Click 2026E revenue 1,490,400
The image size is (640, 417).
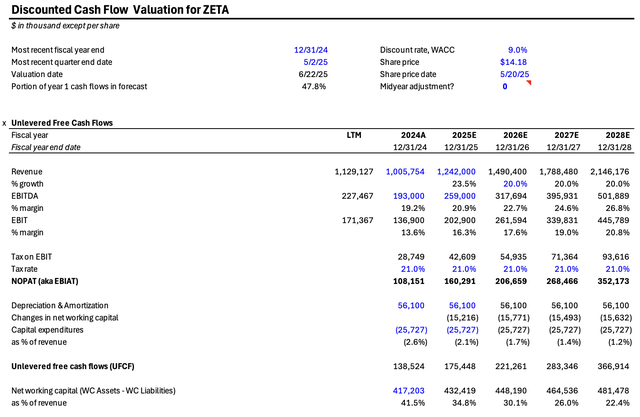(x=507, y=172)
